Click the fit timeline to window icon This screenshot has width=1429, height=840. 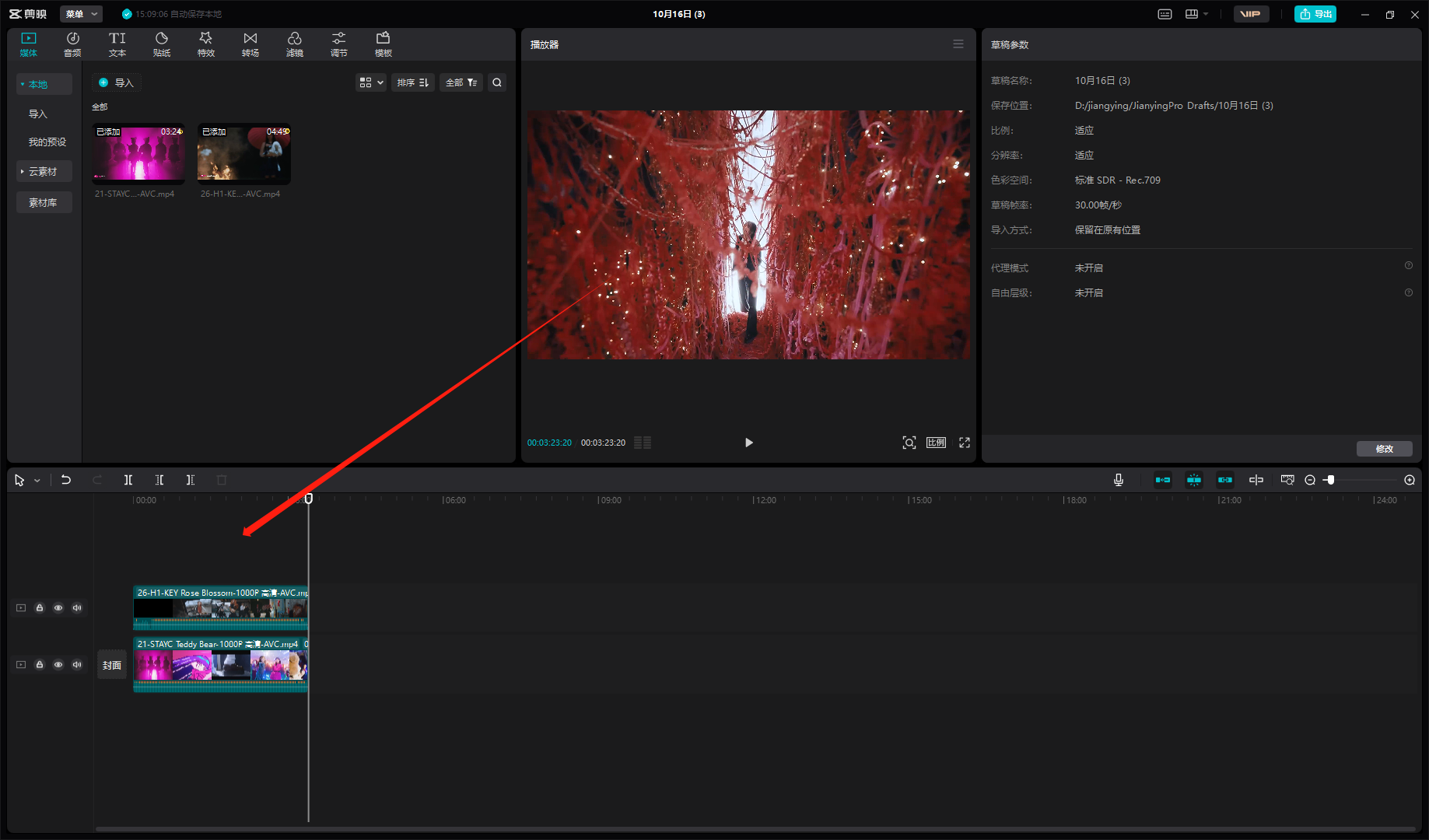(x=1287, y=480)
